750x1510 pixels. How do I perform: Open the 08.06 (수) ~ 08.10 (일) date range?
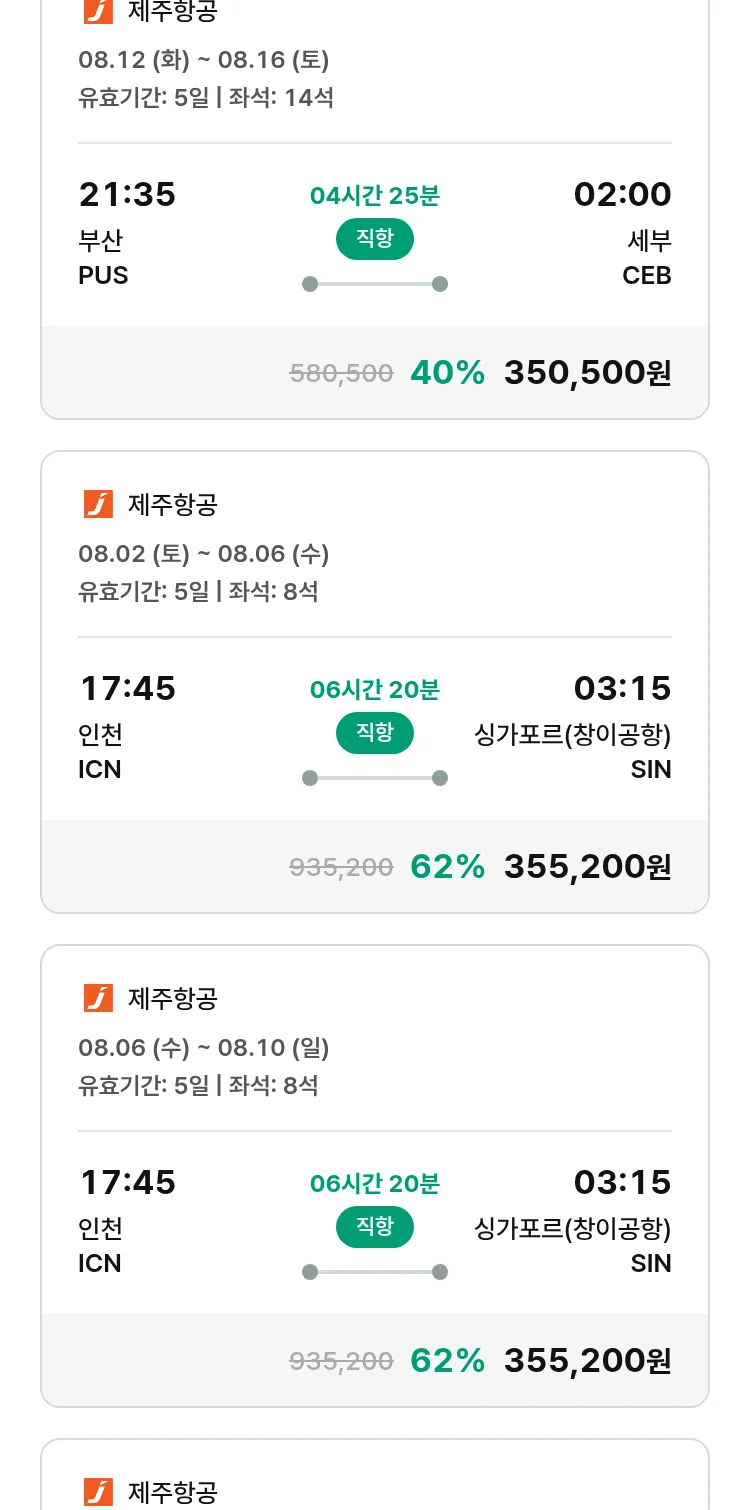[x=204, y=1048]
